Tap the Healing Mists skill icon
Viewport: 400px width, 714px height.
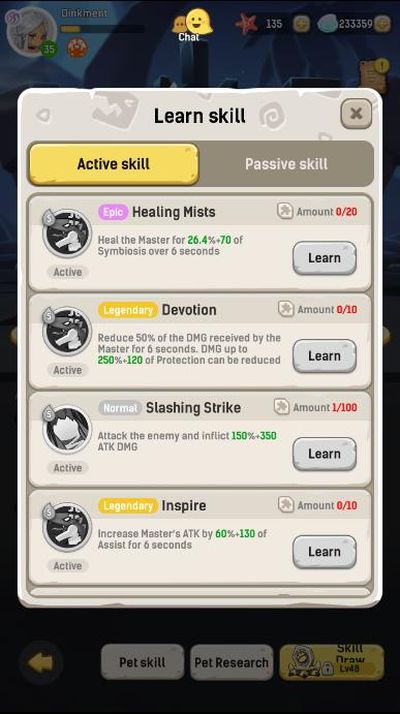[x=67, y=233]
